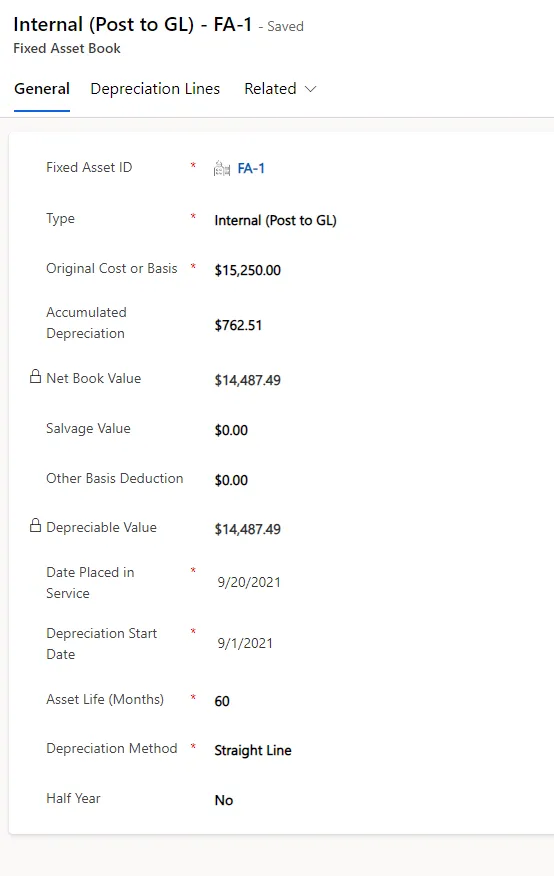Screen dimensions: 554x876
Task: Click the Depreciable Value amount
Action: coord(247,529)
